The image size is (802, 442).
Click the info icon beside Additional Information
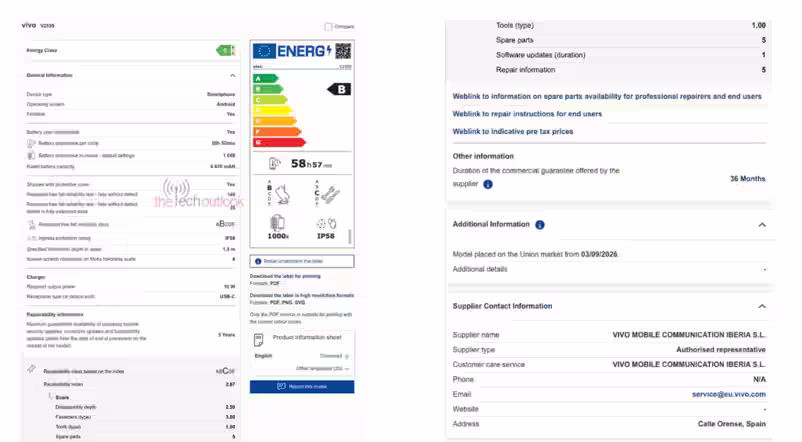pos(540,225)
